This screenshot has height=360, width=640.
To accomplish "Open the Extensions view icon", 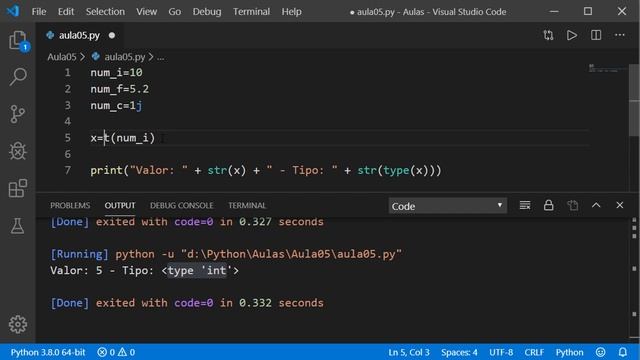I will [x=18, y=188].
